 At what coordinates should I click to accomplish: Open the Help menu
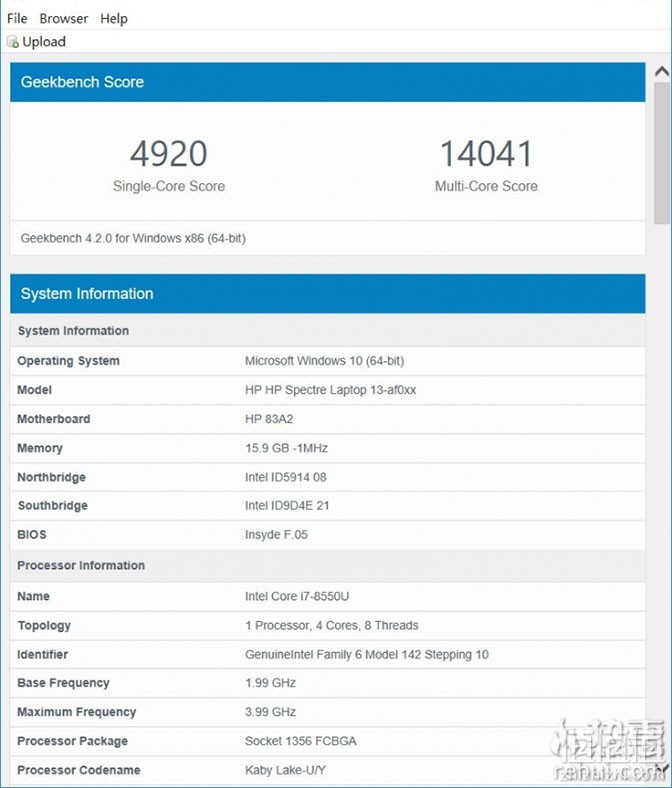tap(114, 19)
